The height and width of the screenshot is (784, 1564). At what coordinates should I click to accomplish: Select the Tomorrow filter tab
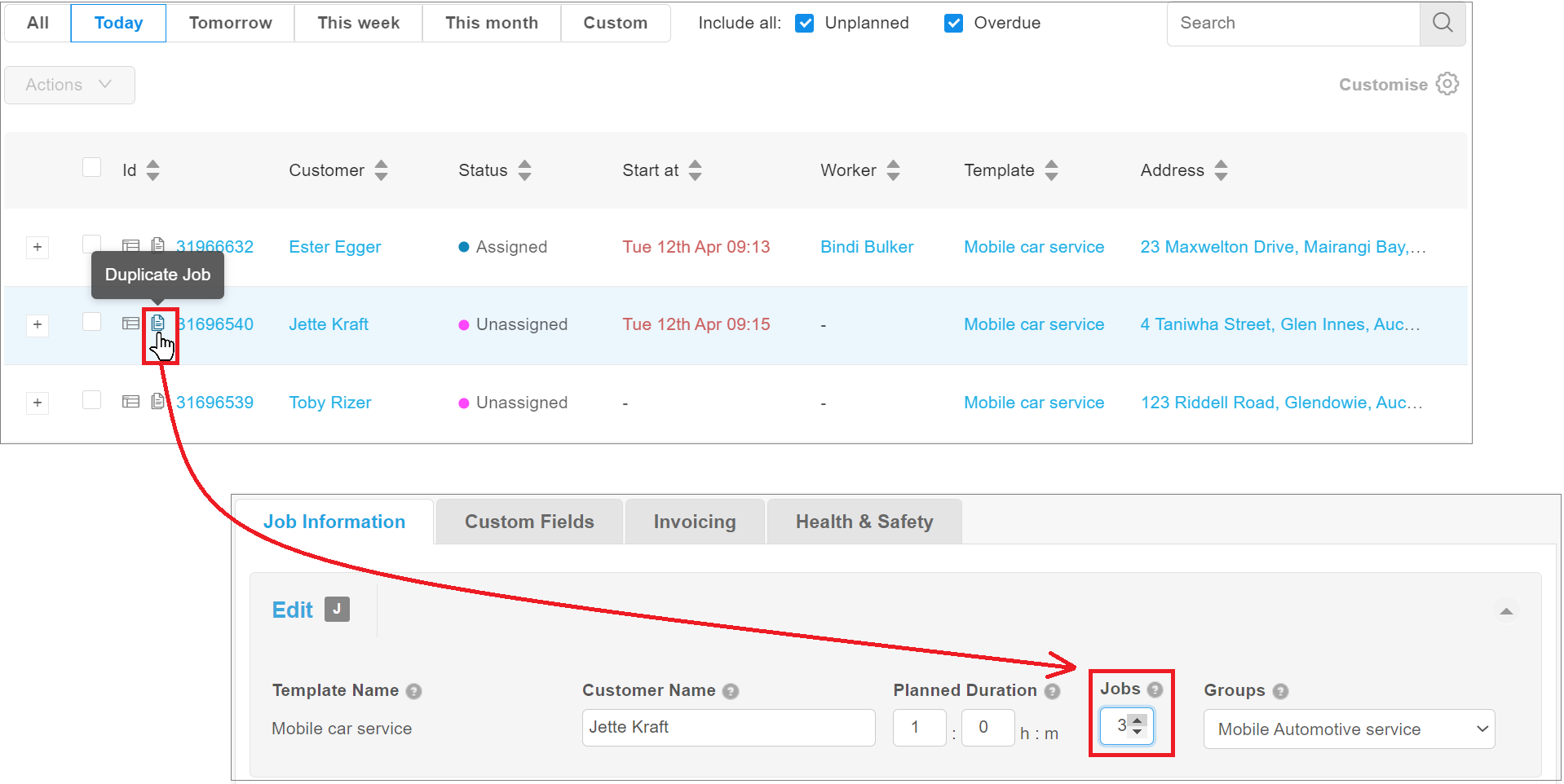pyautogui.click(x=231, y=23)
